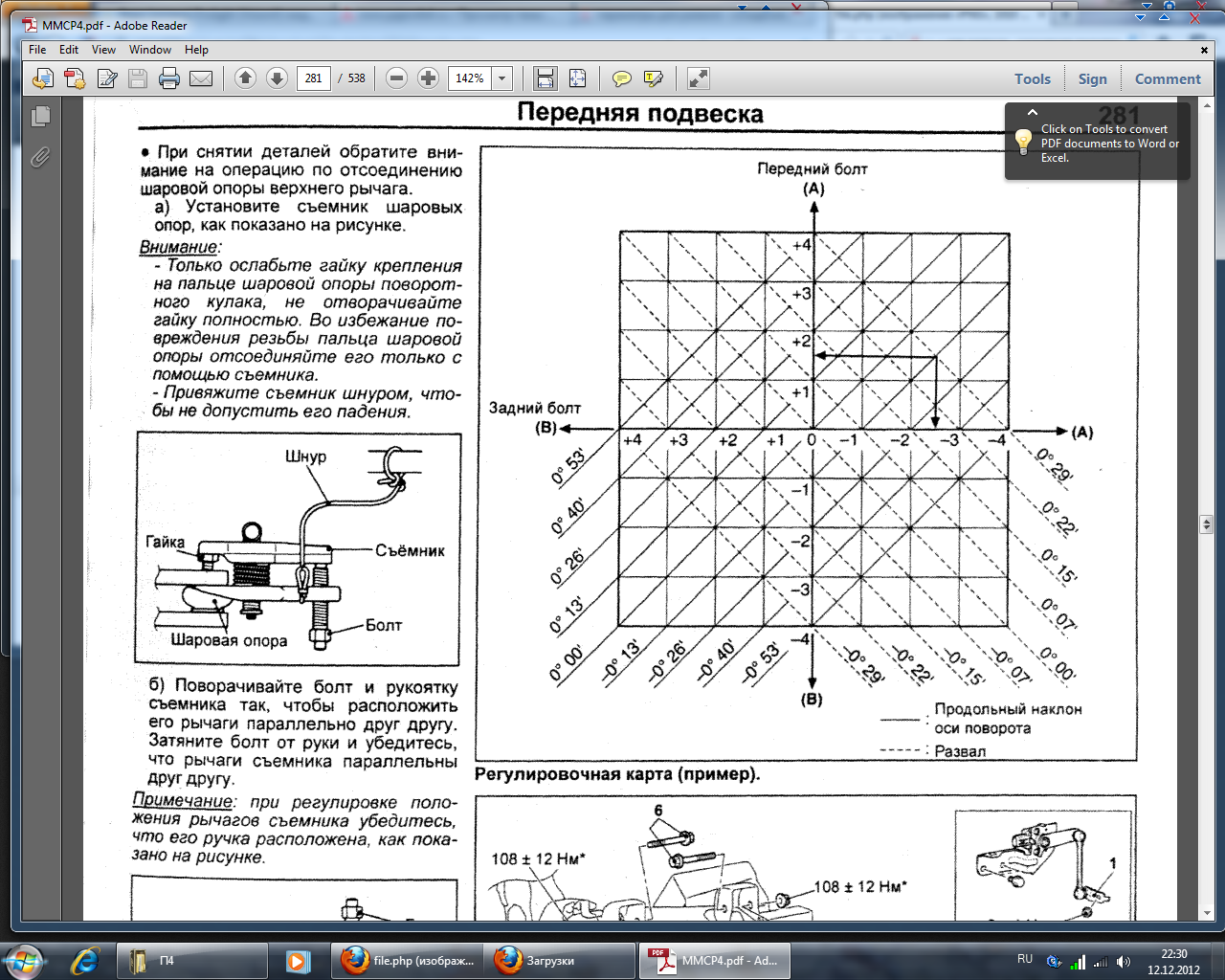Image resolution: width=1225 pixels, height=980 pixels.
Task: Print the document using the printer icon
Action: 169,78
